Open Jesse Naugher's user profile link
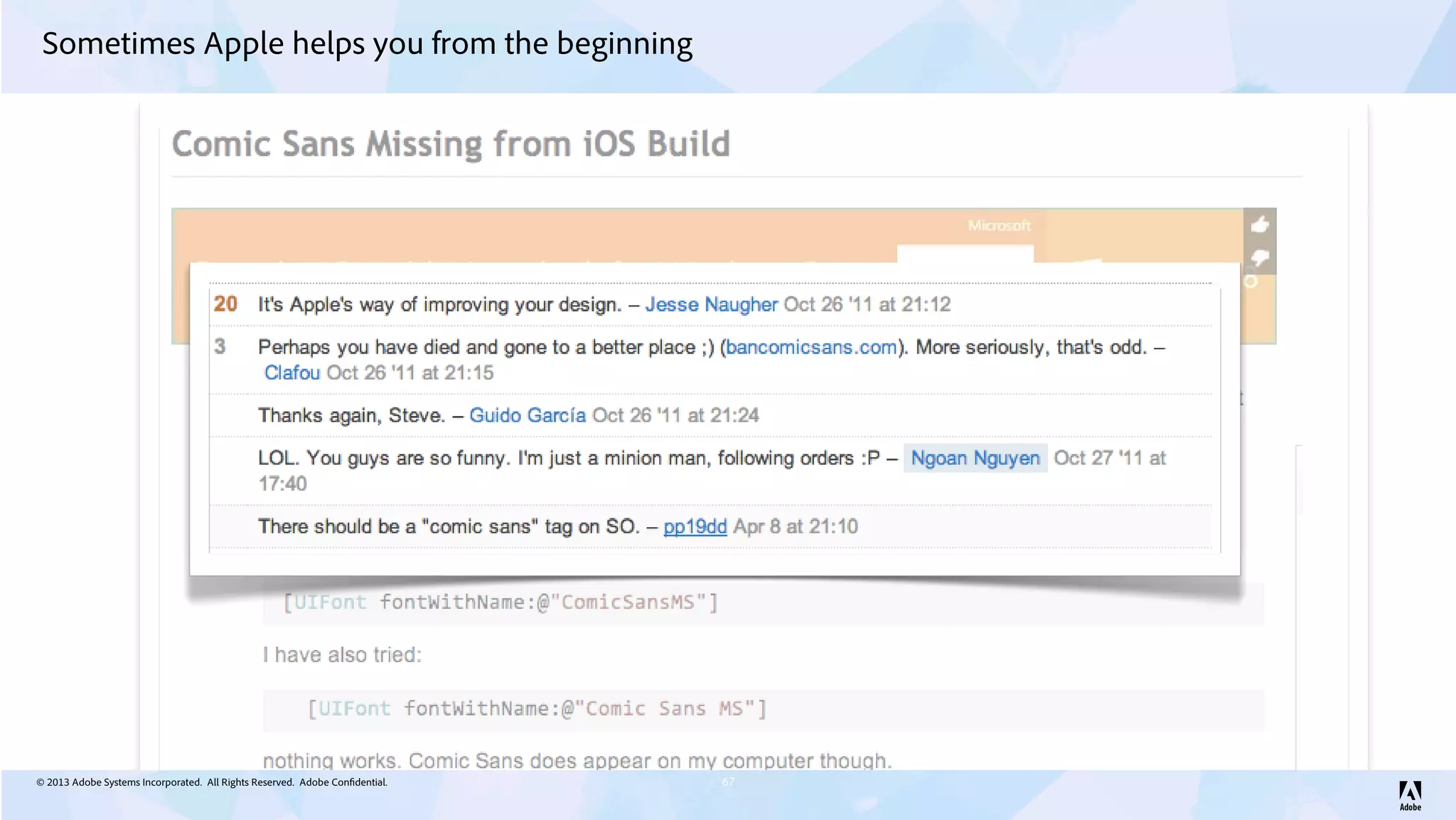 click(711, 304)
